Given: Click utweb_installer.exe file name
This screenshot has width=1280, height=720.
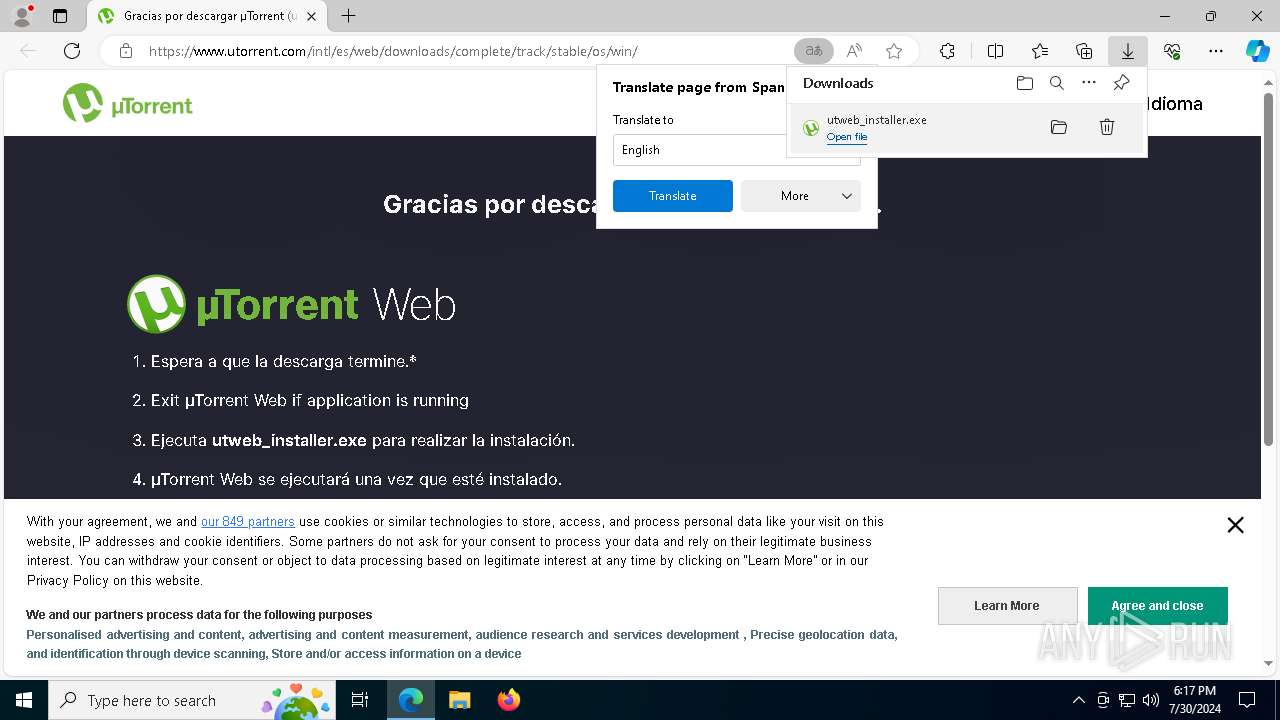Looking at the screenshot, I should point(877,120).
